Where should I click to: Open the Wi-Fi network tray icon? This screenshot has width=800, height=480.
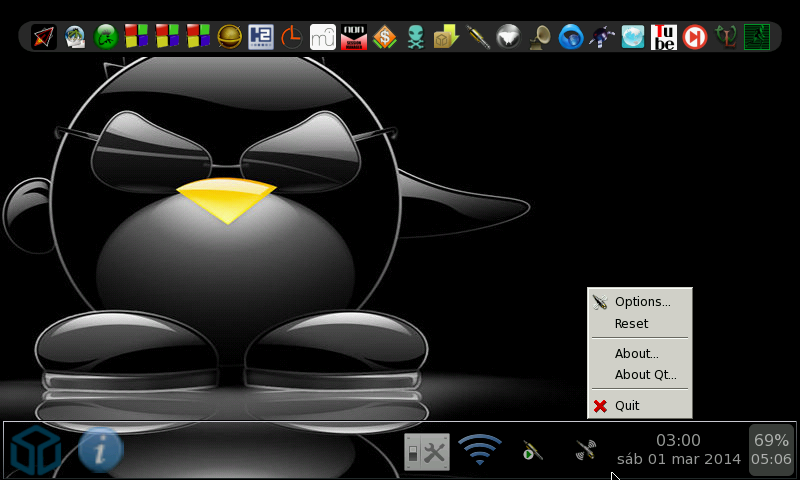[480, 449]
